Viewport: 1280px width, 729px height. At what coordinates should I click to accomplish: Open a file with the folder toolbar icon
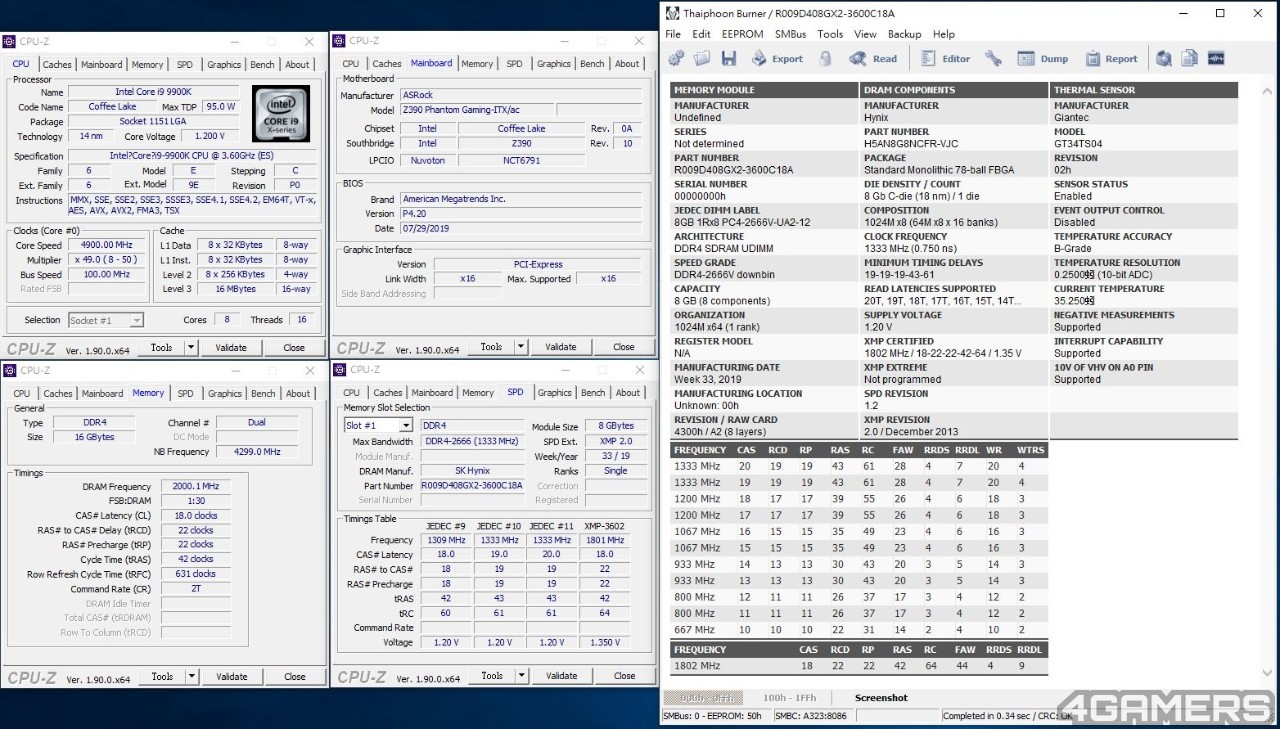[x=703, y=59]
